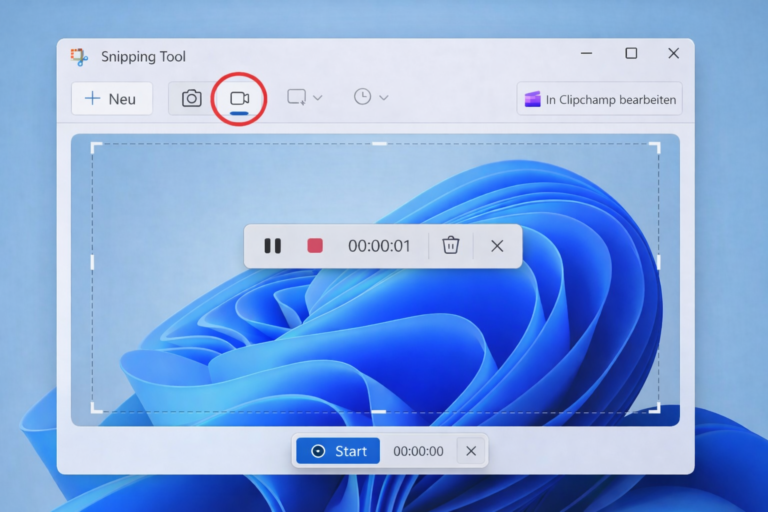Pause the ongoing screen recording

[x=272, y=246]
